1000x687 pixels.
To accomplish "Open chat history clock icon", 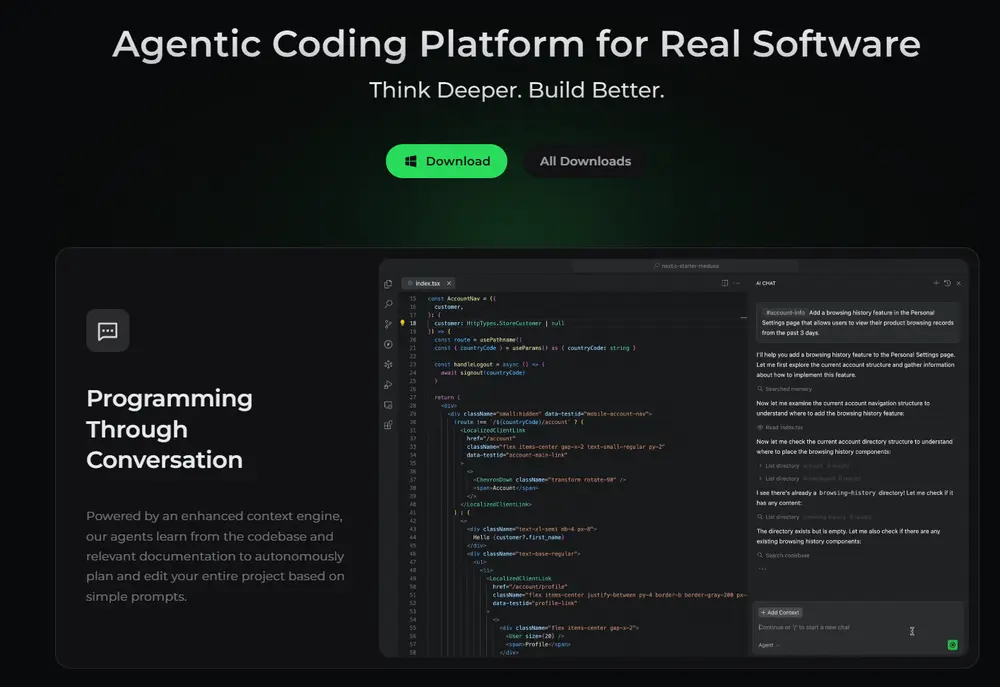I will point(947,284).
